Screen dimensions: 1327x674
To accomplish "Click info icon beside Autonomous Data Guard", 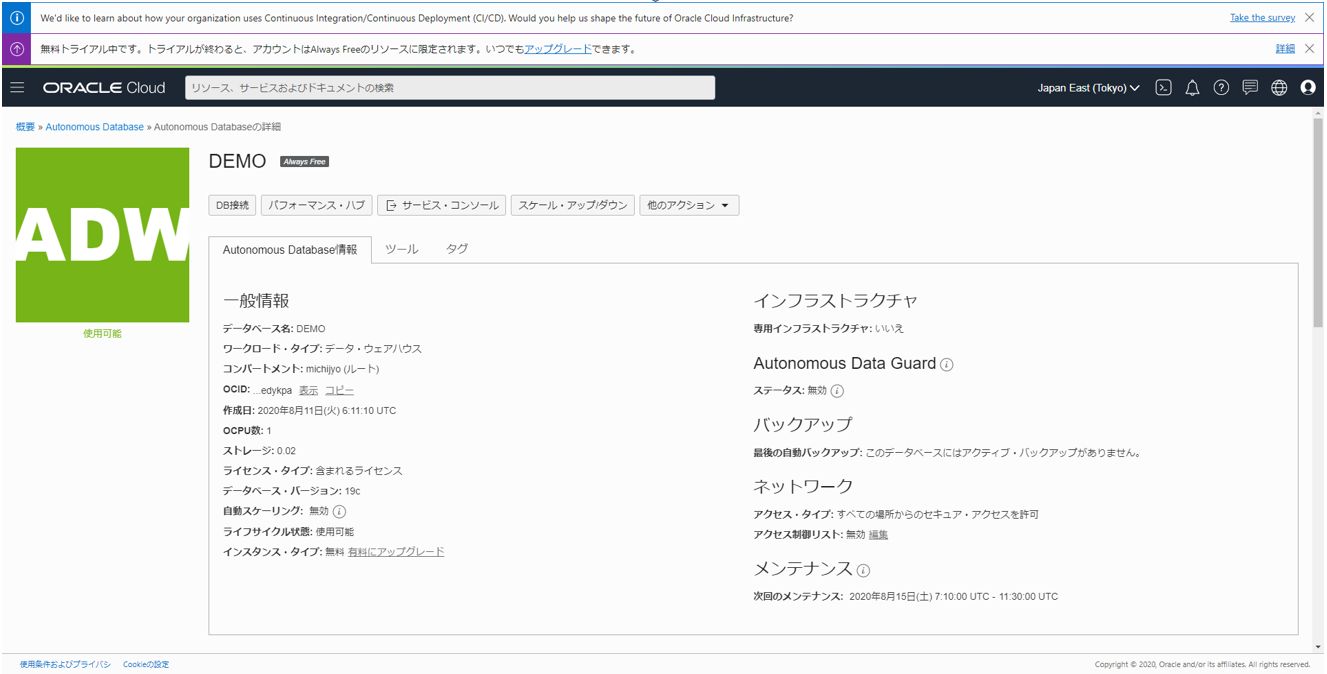I will [947, 365].
